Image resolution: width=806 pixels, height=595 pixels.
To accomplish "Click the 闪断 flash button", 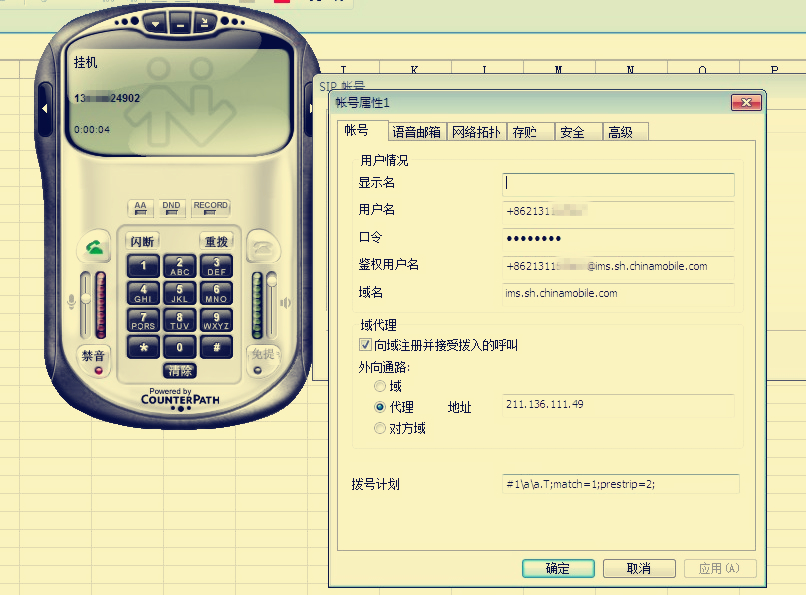I will pyautogui.click(x=142, y=241).
